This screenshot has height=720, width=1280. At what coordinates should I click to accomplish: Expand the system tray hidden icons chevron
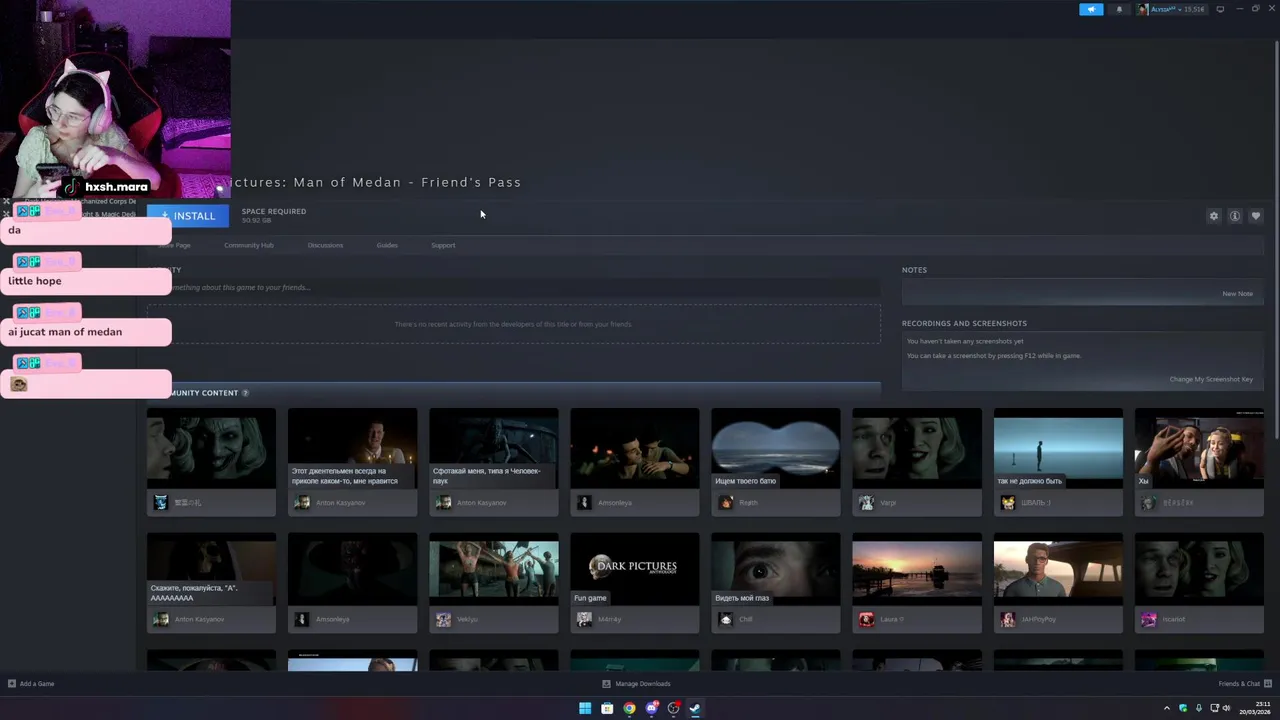tap(1167, 709)
